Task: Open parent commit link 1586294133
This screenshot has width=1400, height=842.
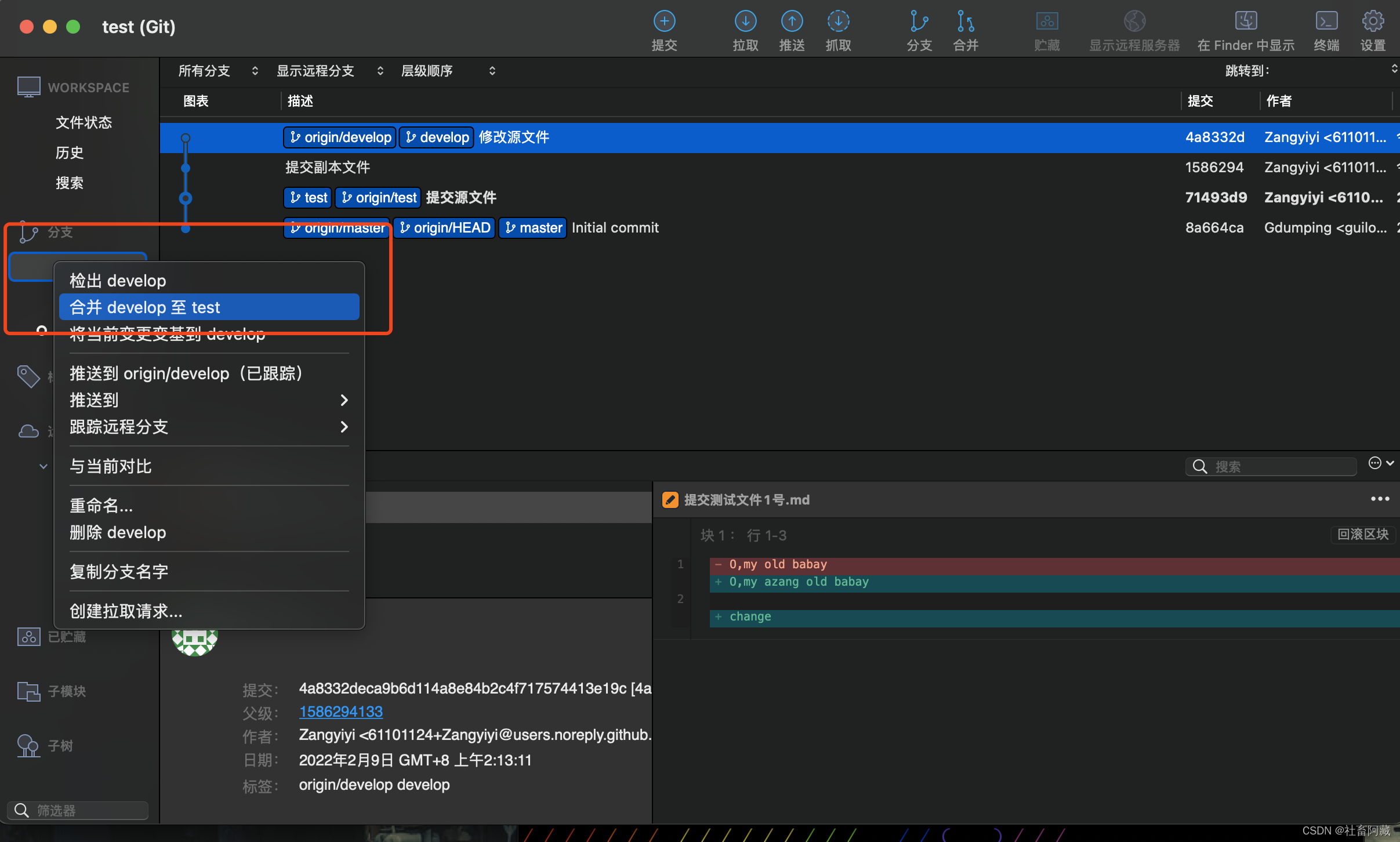Action: point(341,712)
